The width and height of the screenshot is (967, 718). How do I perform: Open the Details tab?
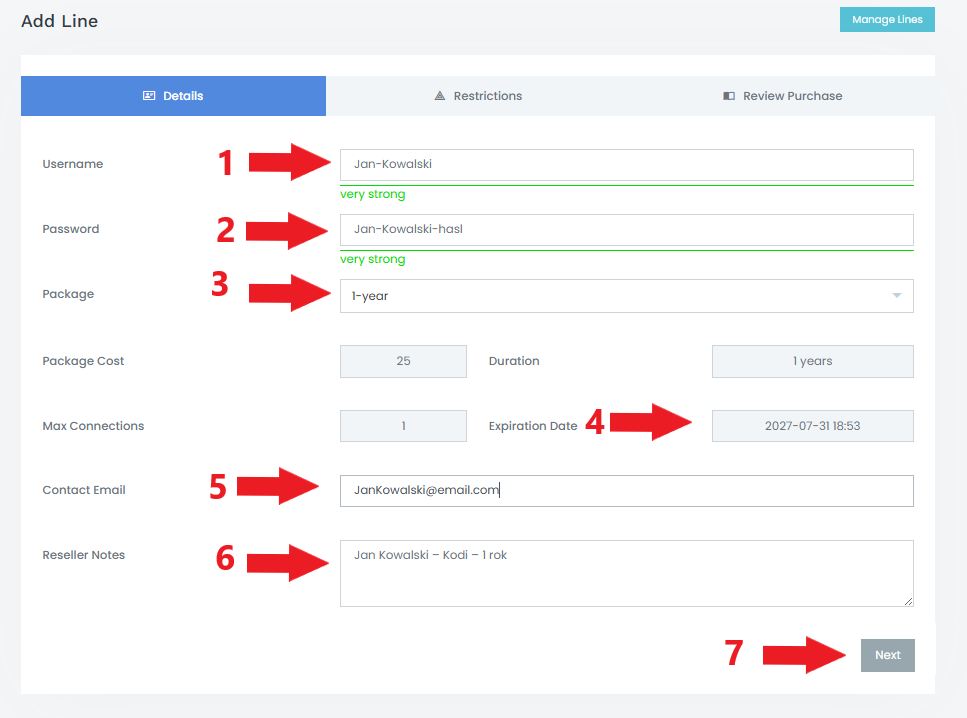point(173,96)
